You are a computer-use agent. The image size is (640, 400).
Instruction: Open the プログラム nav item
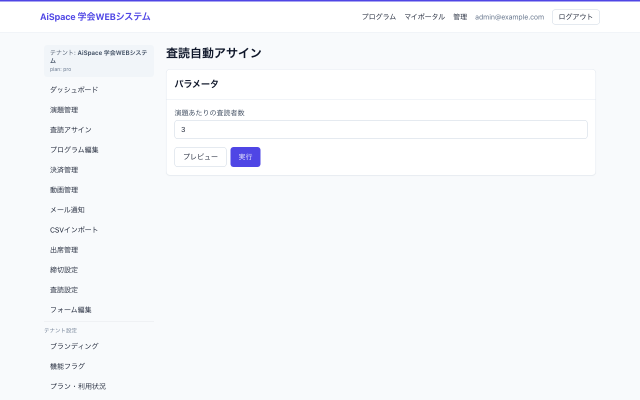point(379,17)
